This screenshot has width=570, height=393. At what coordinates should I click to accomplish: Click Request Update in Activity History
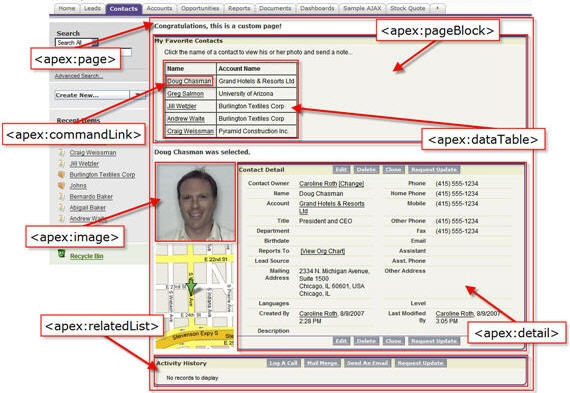pyautogui.click(x=421, y=363)
